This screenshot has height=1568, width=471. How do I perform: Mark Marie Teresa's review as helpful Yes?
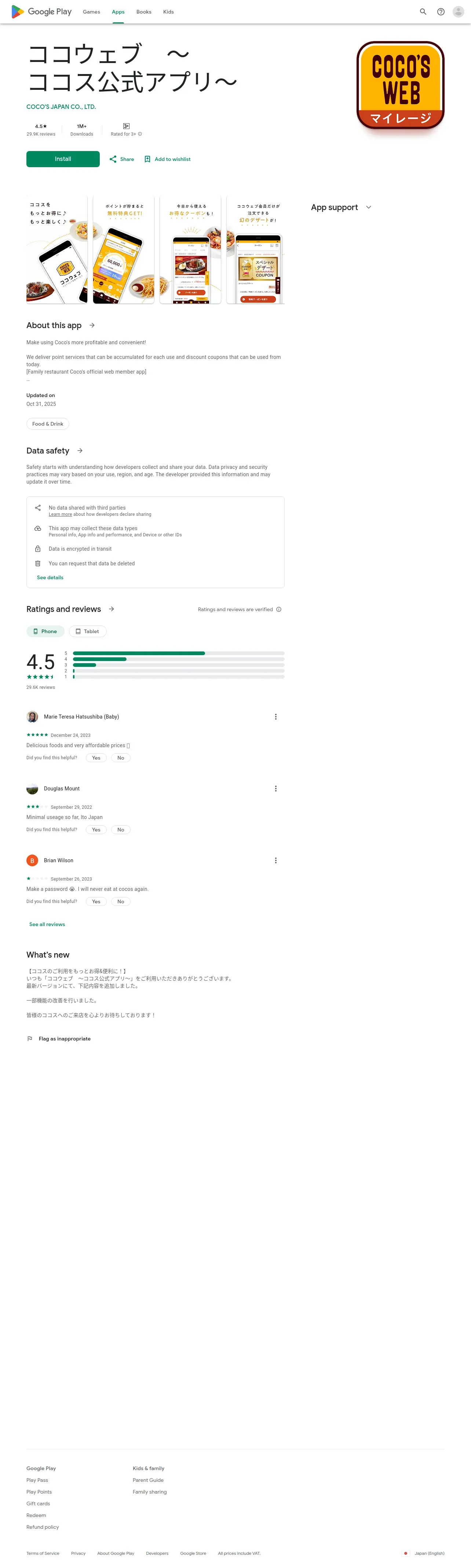[x=96, y=758]
